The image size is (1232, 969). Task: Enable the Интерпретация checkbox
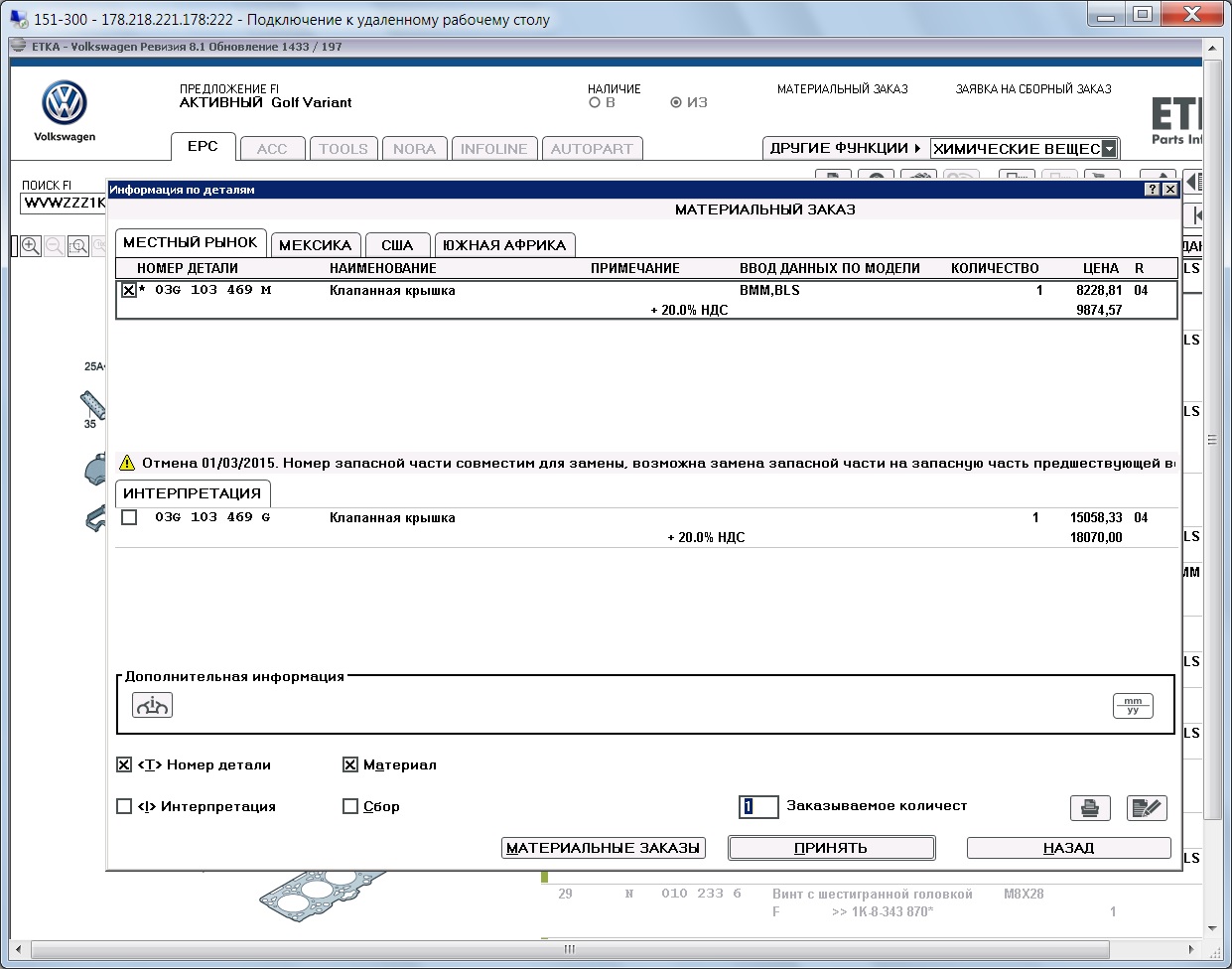124,806
